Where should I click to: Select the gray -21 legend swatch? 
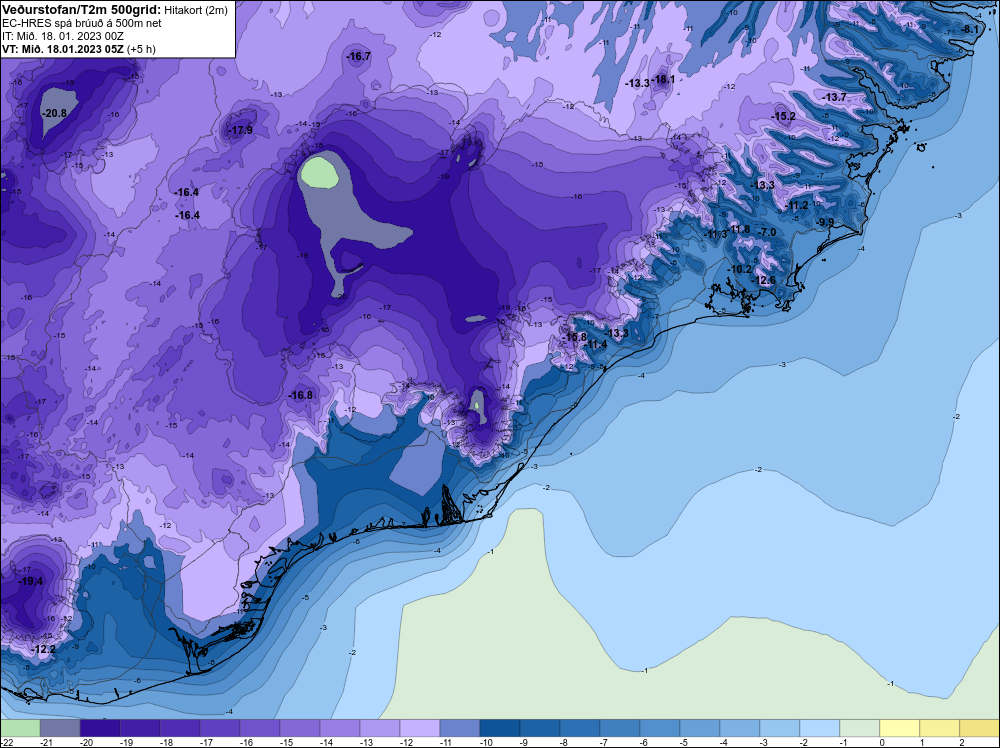[60, 728]
